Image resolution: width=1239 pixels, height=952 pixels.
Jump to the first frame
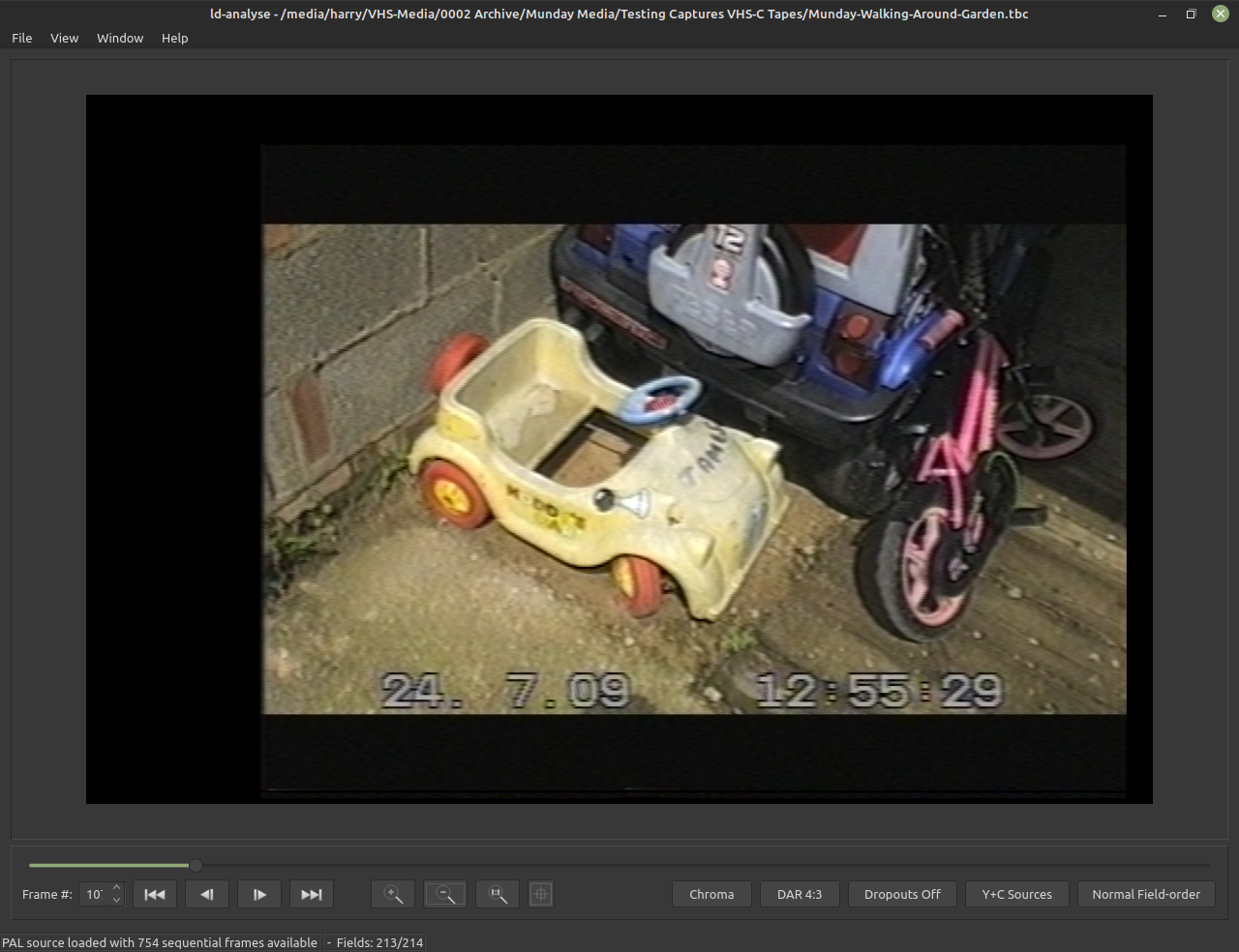[x=155, y=894]
